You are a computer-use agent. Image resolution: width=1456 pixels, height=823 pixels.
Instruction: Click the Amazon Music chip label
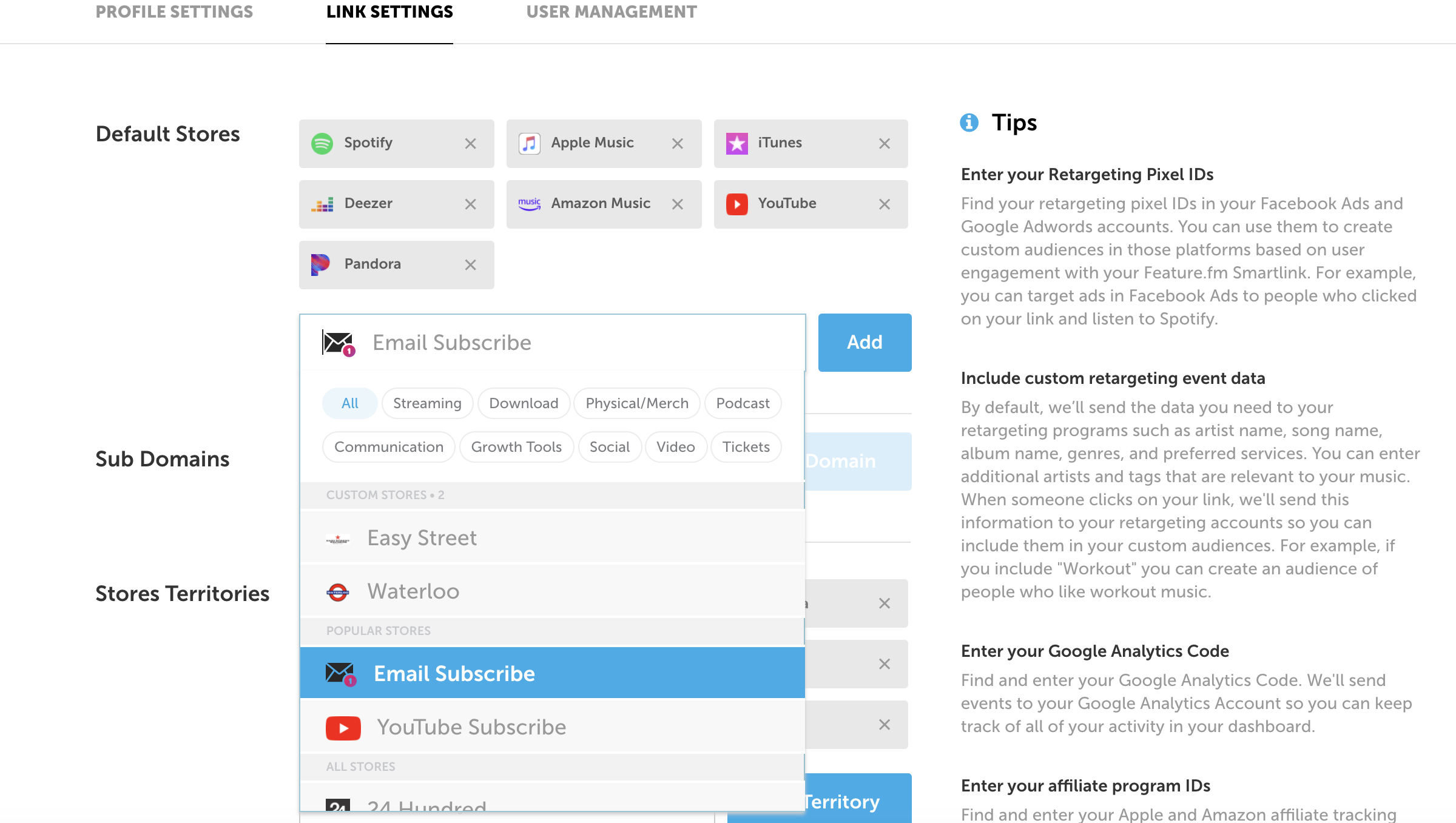(x=601, y=204)
